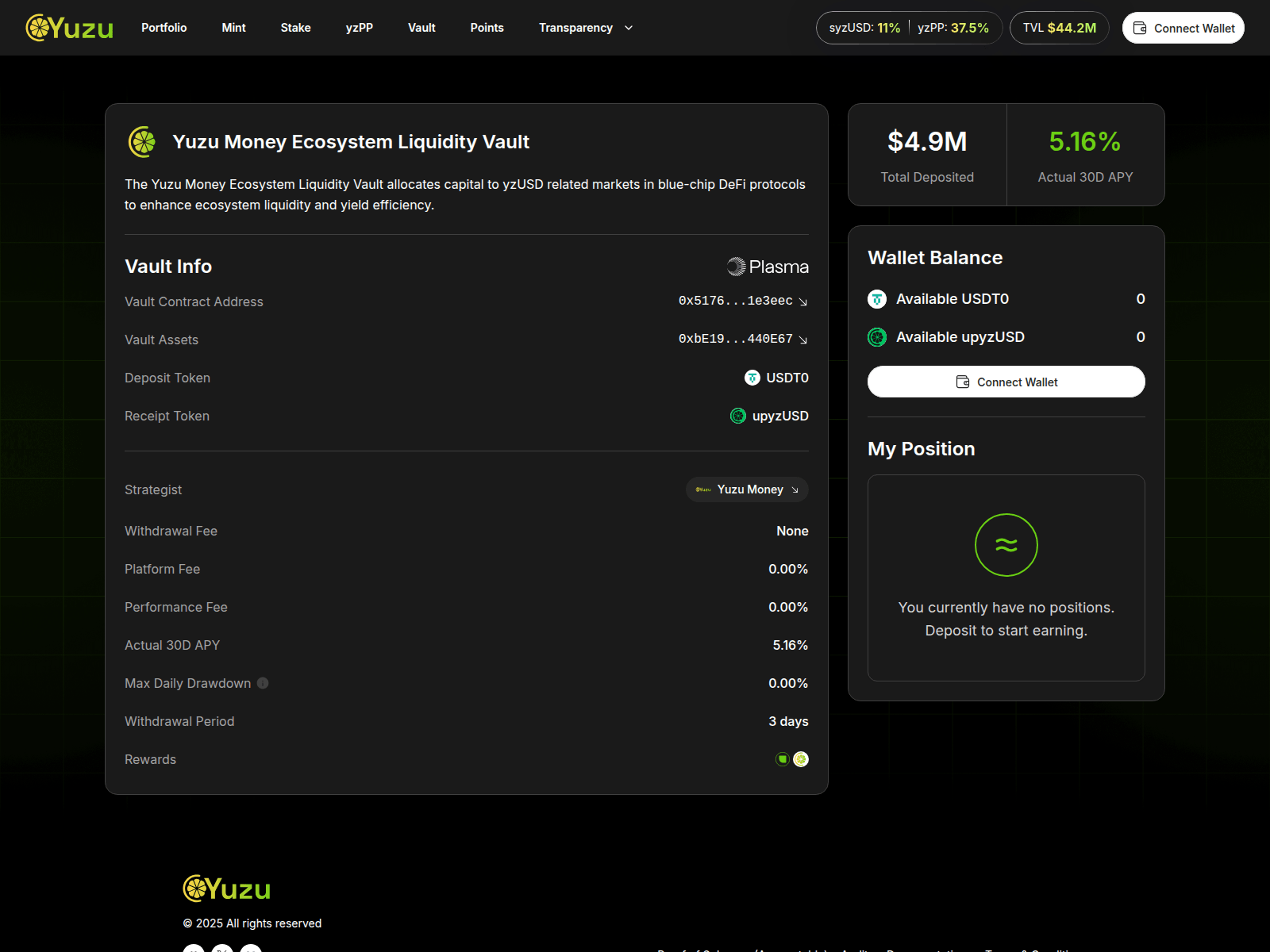This screenshot has height=952, width=1270.
Task: Click the Yuzu logo in footer
Action: [x=227, y=889]
